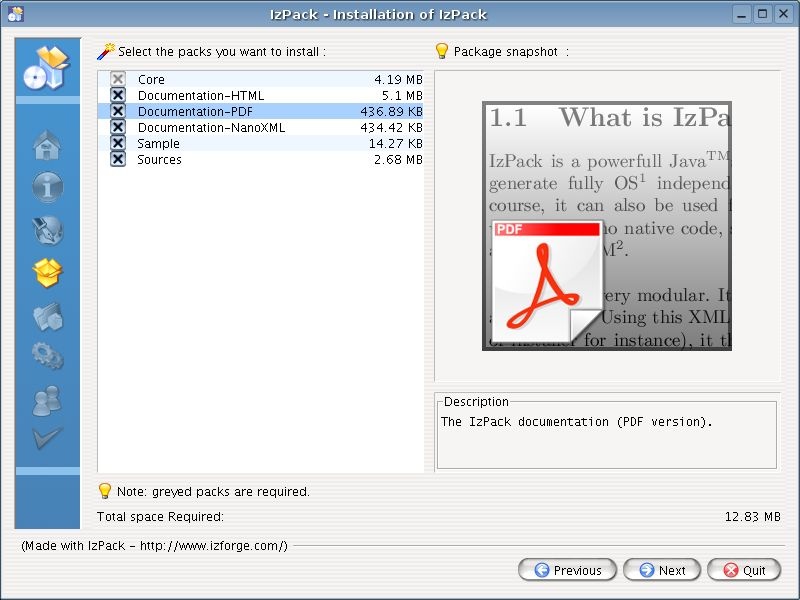Uncheck the Sources pack checkbox
Screen dimensions: 800x600
pos(118,159)
